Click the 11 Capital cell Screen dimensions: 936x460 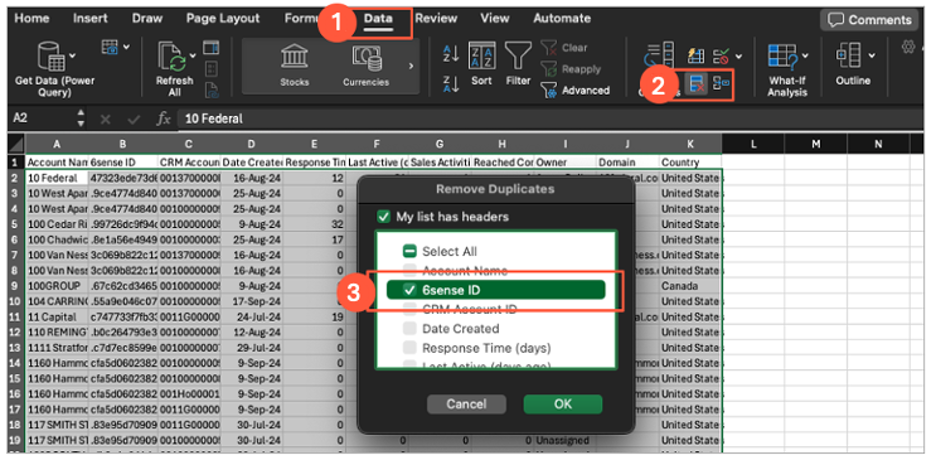point(57,317)
